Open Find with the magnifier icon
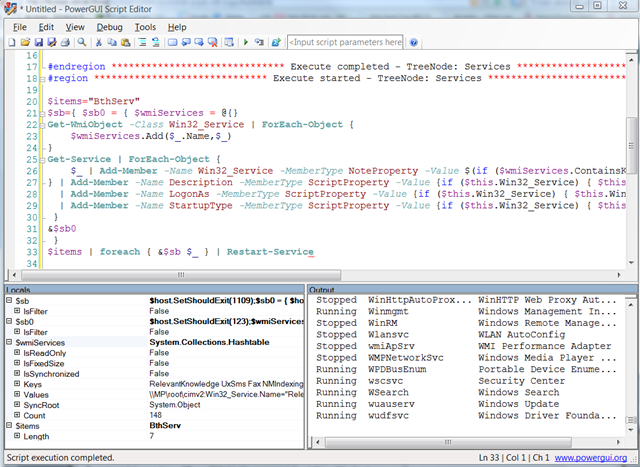640x467 pixels. 82,42
